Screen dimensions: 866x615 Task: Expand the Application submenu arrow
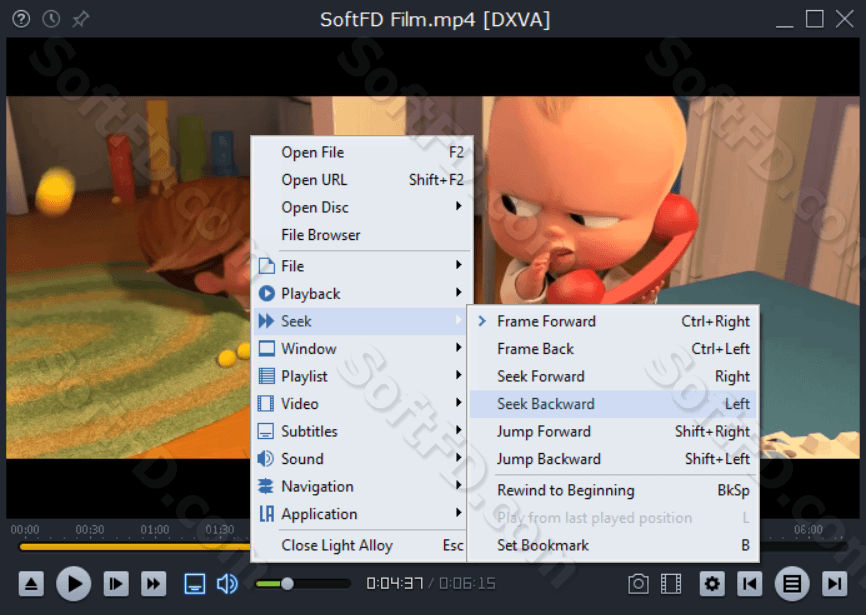point(458,512)
